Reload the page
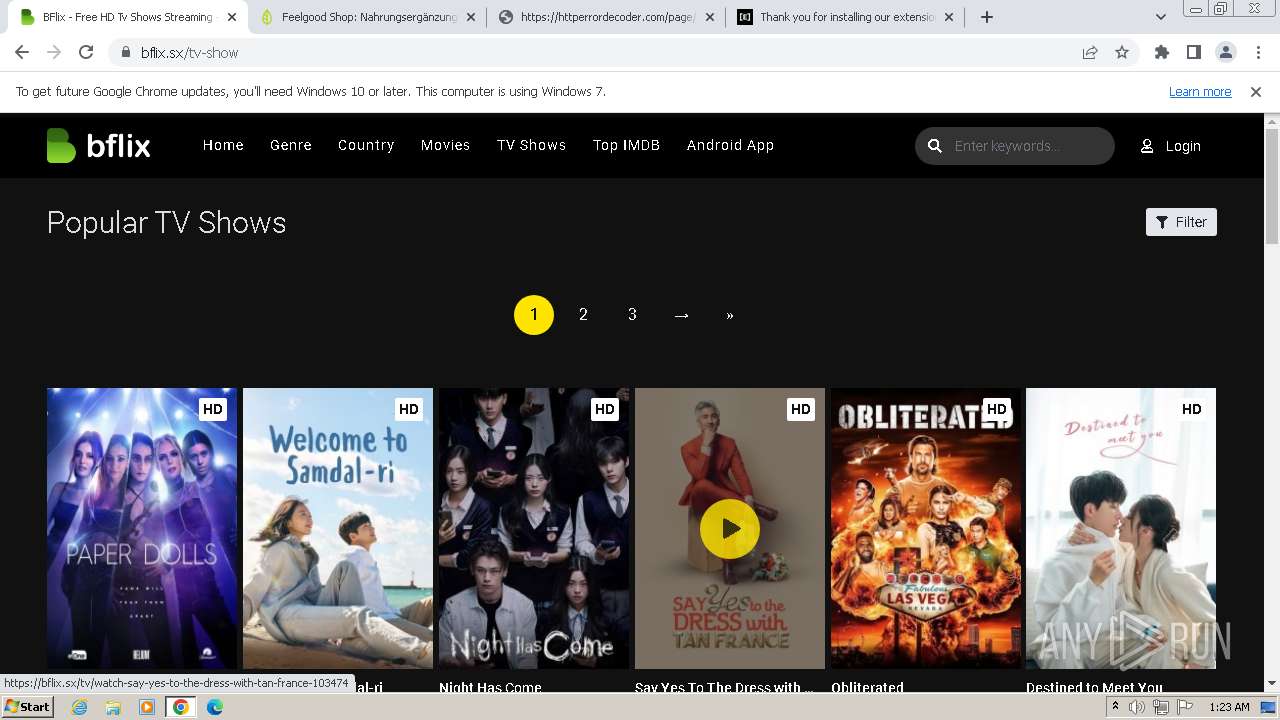The width and height of the screenshot is (1280, 720). click(x=86, y=53)
